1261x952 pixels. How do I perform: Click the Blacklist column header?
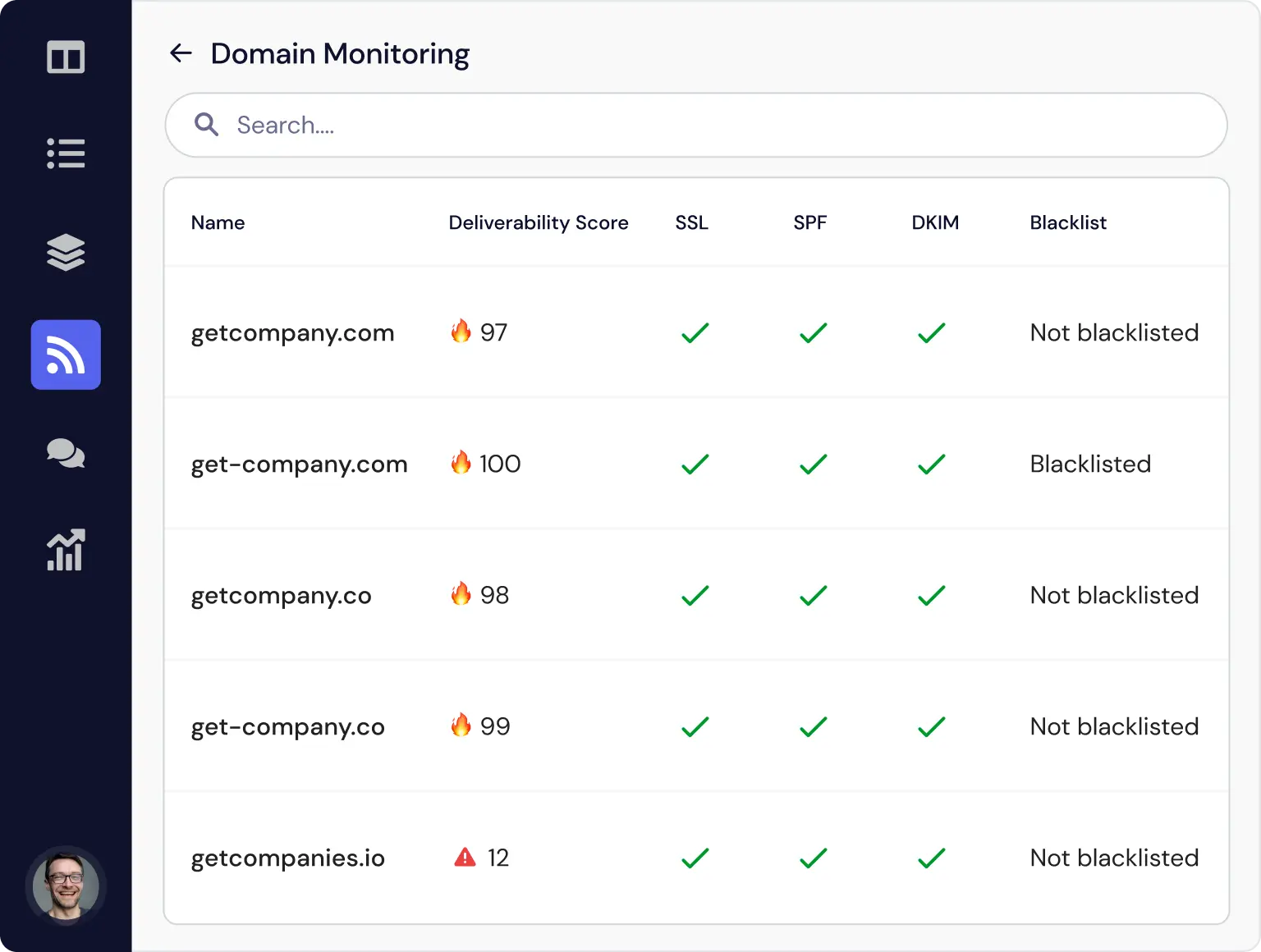click(x=1068, y=222)
